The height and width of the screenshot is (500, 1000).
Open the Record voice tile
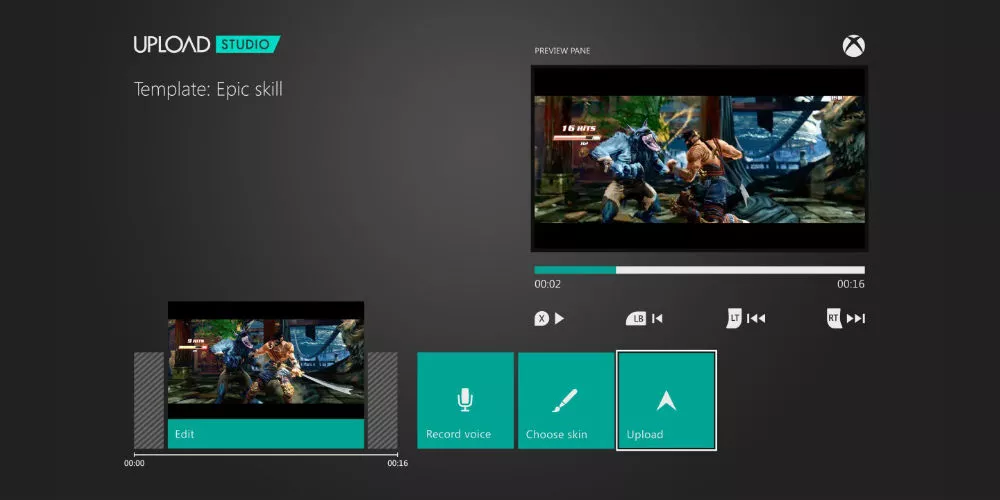tap(466, 401)
